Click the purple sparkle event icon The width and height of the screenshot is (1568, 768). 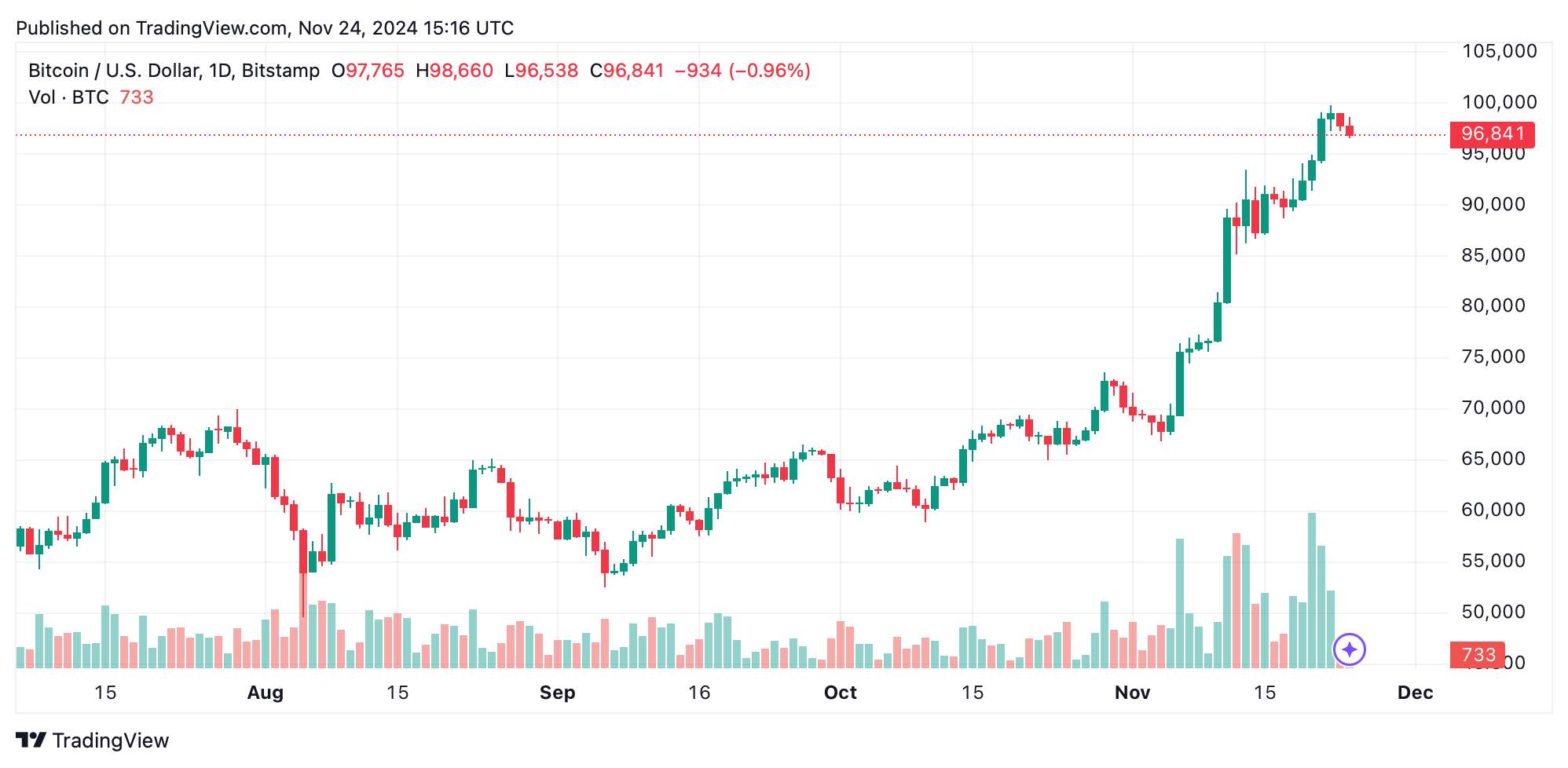(x=1350, y=649)
